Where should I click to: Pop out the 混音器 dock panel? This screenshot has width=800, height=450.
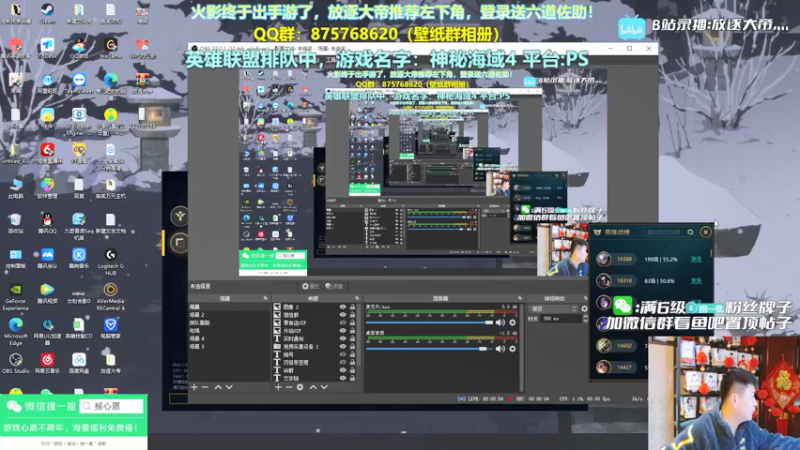520,298
